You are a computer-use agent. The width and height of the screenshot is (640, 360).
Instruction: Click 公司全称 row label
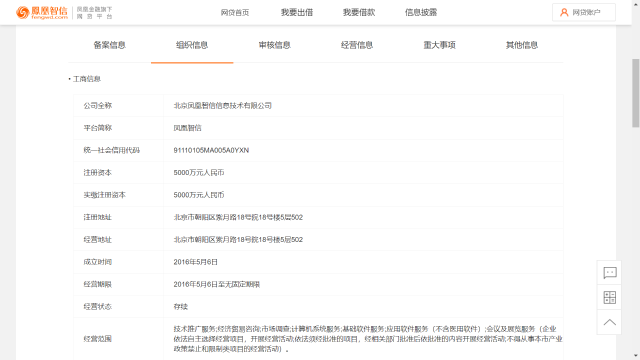click(x=98, y=106)
